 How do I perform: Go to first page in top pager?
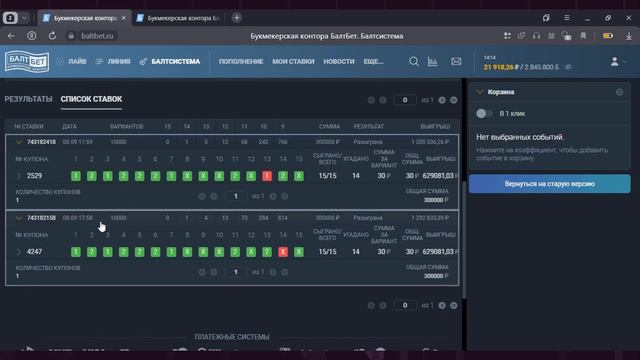click(x=371, y=100)
